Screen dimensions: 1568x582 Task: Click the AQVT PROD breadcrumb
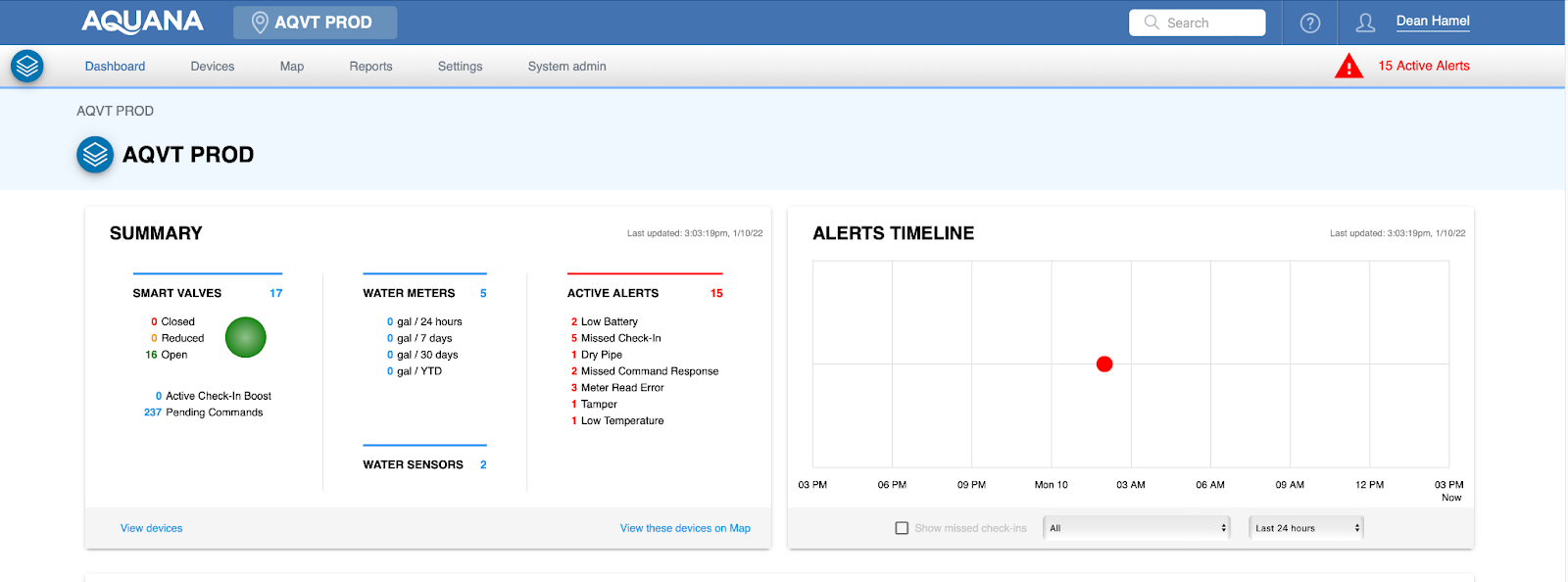click(x=116, y=111)
